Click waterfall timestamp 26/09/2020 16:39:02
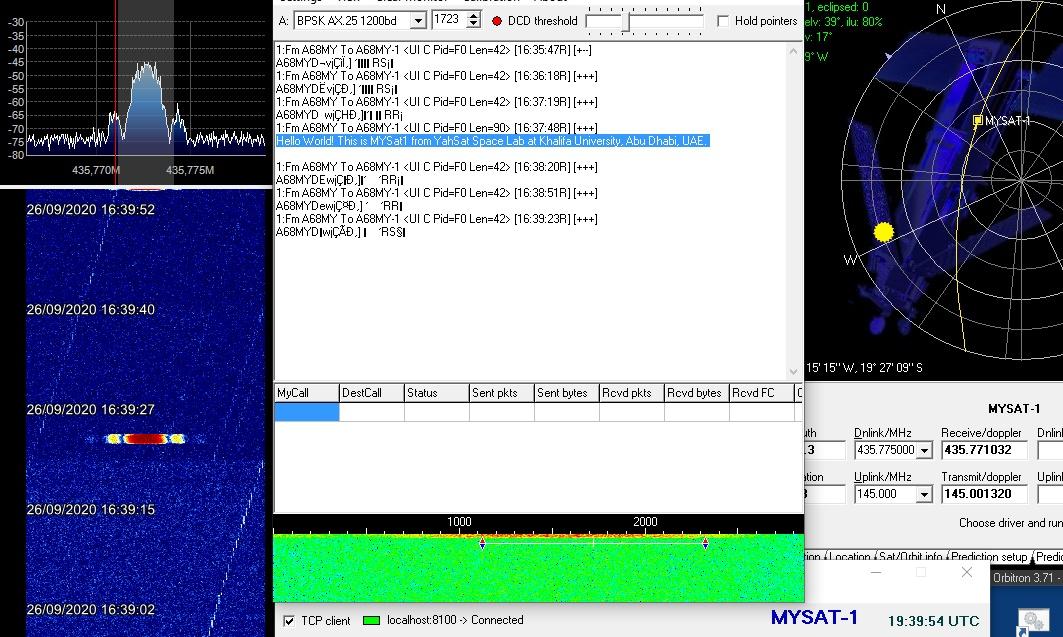 coord(91,610)
